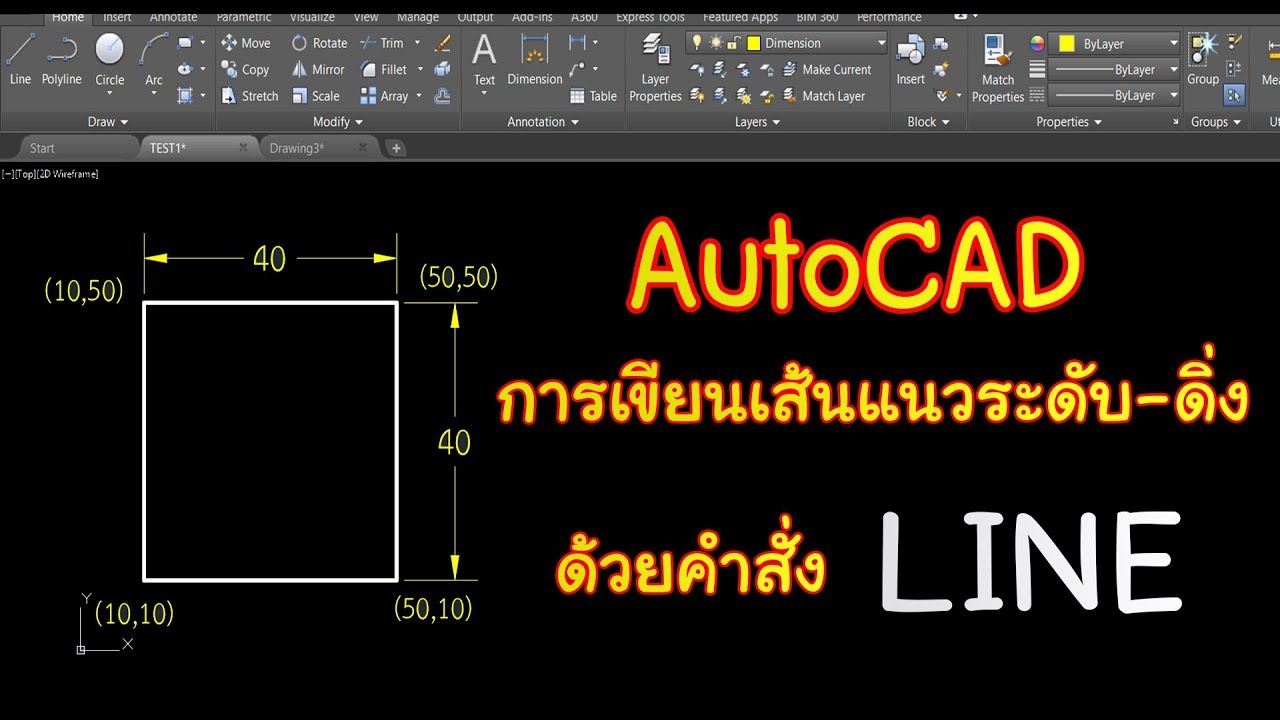Switch to the Annotate ribbon tab

pyautogui.click(x=173, y=17)
